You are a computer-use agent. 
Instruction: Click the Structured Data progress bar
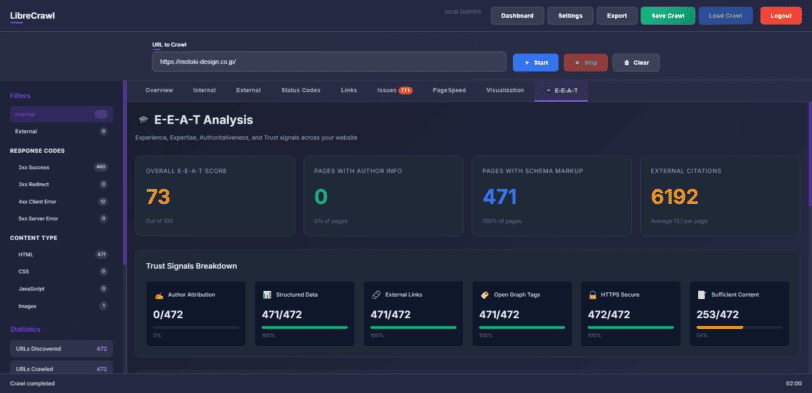(x=304, y=327)
